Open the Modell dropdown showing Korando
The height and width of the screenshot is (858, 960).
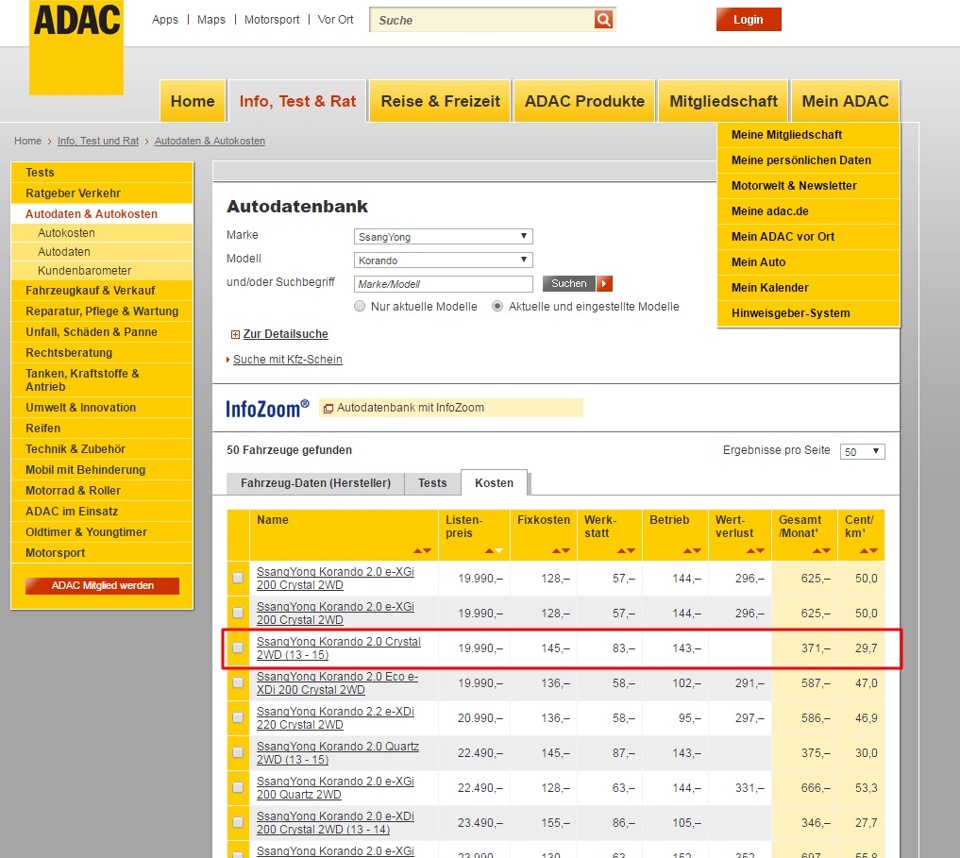click(x=443, y=260)
